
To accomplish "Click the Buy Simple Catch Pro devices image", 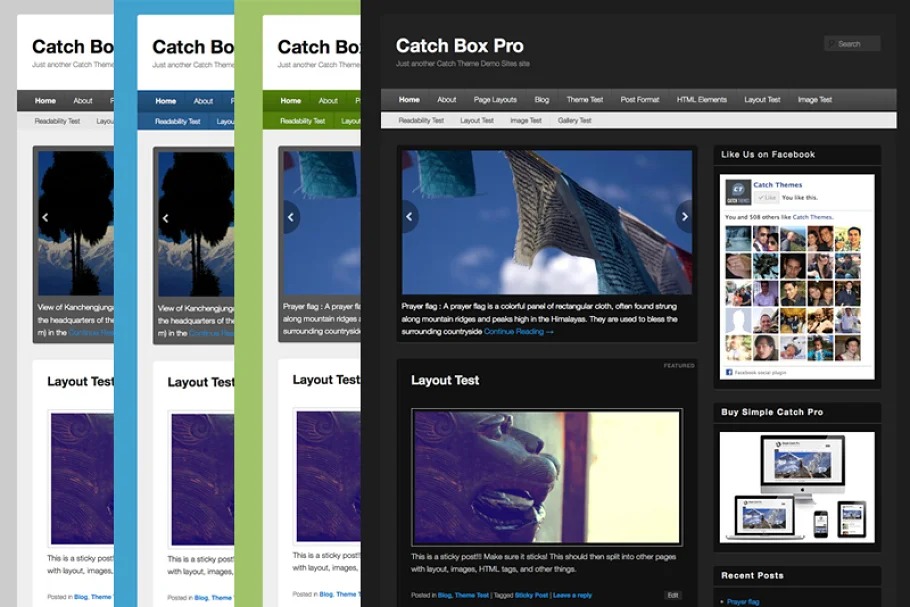I will (797, 487).
